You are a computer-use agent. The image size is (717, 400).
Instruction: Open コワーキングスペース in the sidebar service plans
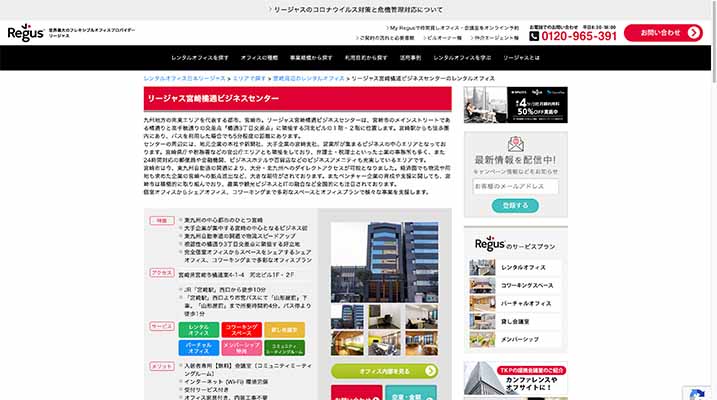pyautogui.click(x=515, y=286)
